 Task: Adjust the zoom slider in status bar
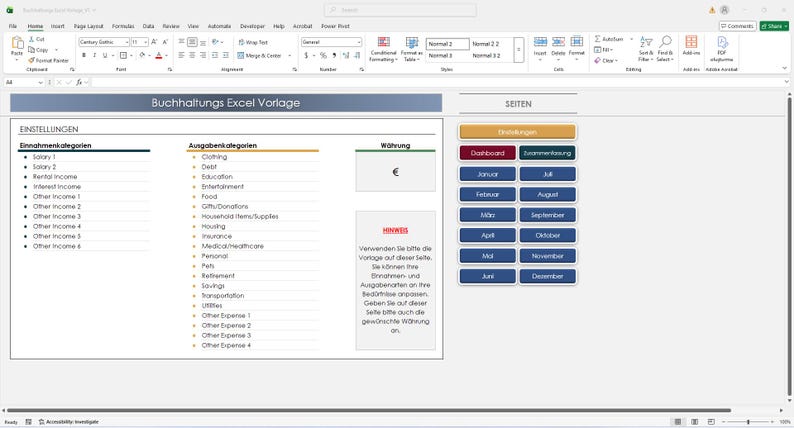(748, 421)
